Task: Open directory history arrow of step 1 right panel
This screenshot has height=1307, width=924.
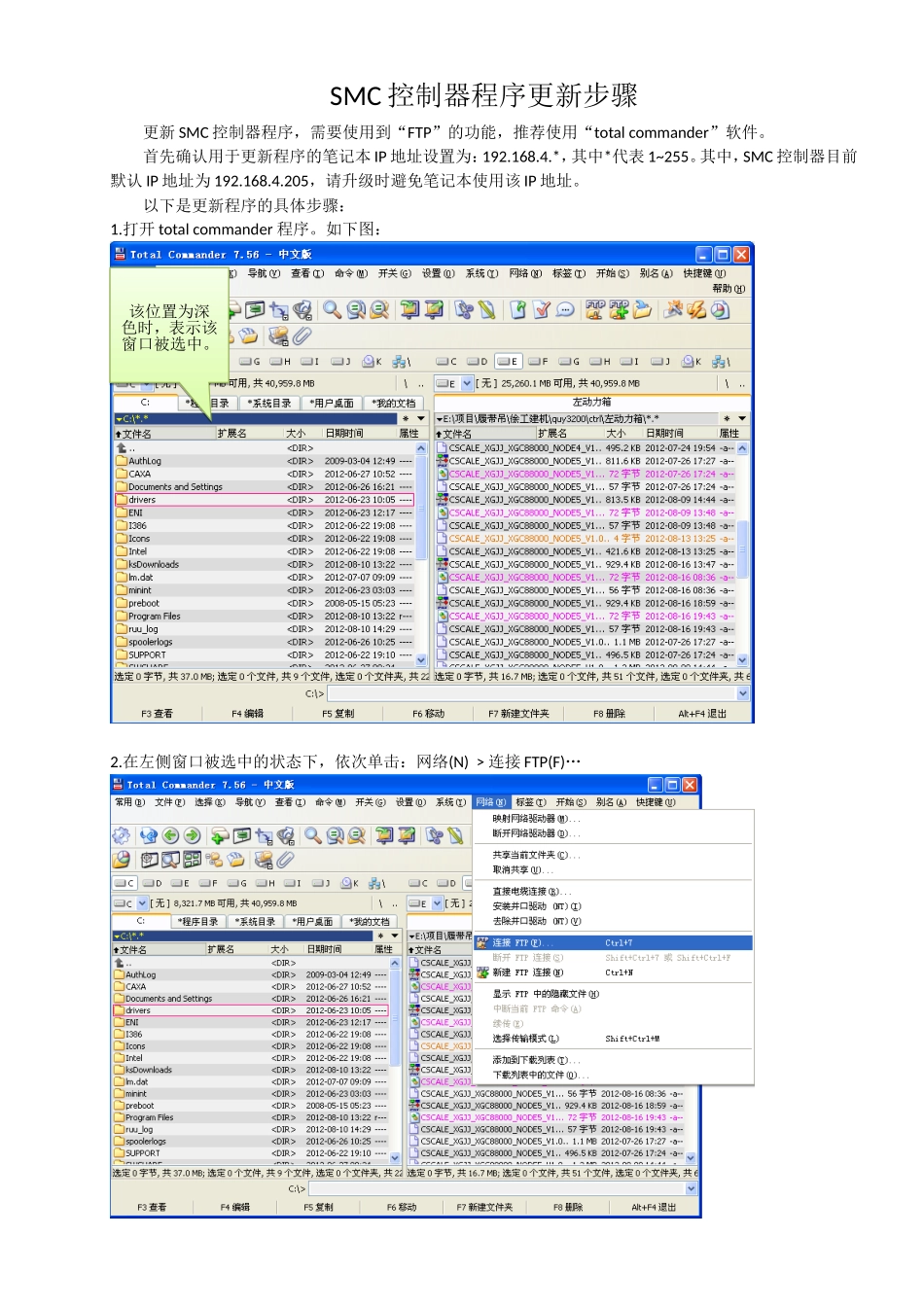Action: pyautogui.click(x=742, y=418)
